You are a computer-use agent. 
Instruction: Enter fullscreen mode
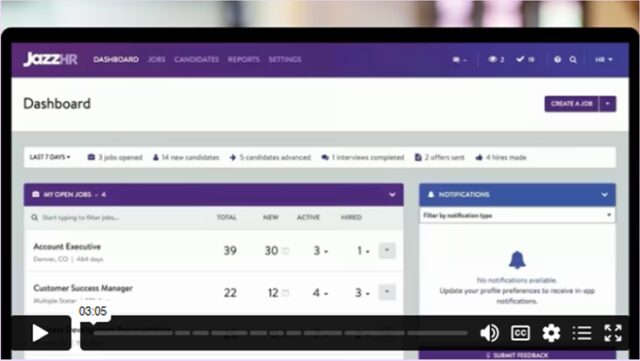pos(613,333)
